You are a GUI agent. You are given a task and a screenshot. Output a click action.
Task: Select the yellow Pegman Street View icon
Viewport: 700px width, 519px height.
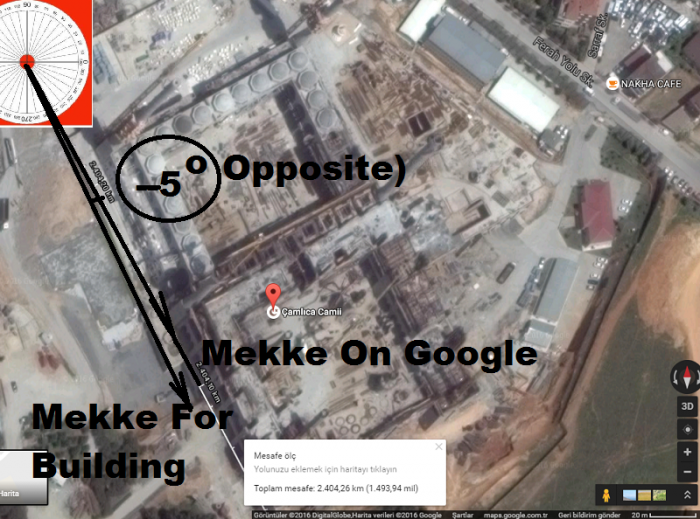point(606,495)
